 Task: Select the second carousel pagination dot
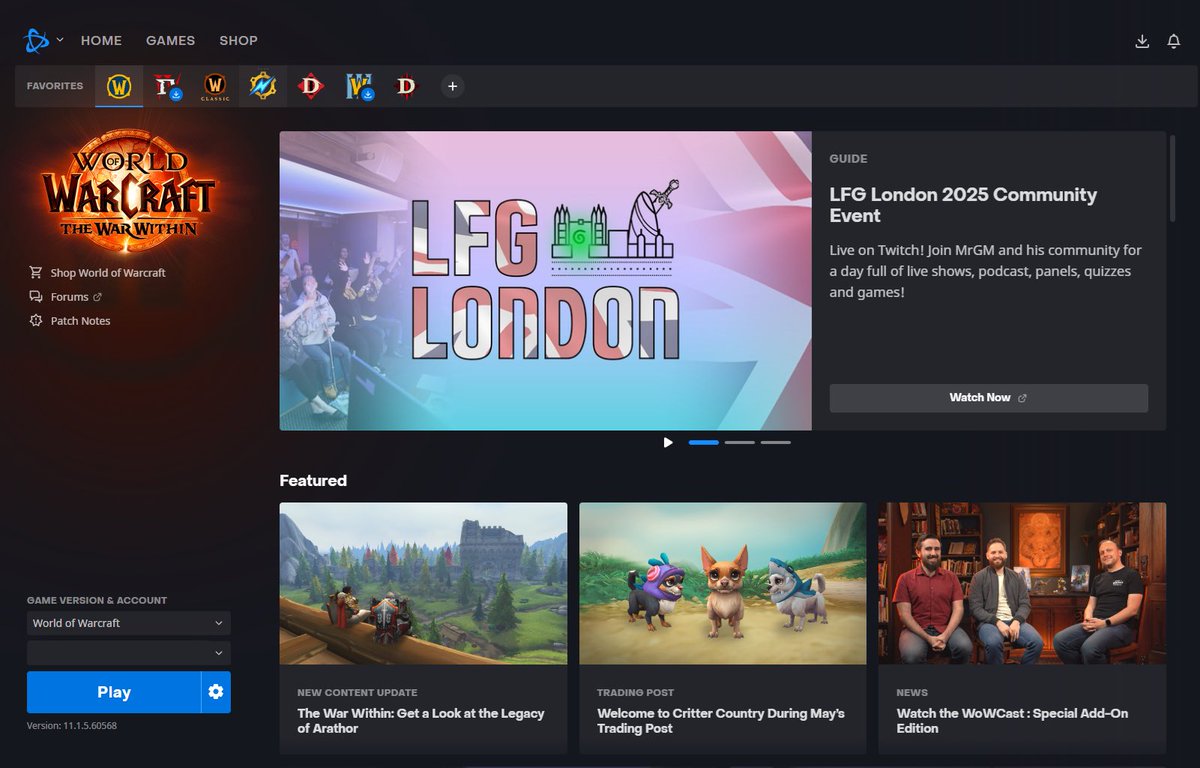click(x=740, y=441)
